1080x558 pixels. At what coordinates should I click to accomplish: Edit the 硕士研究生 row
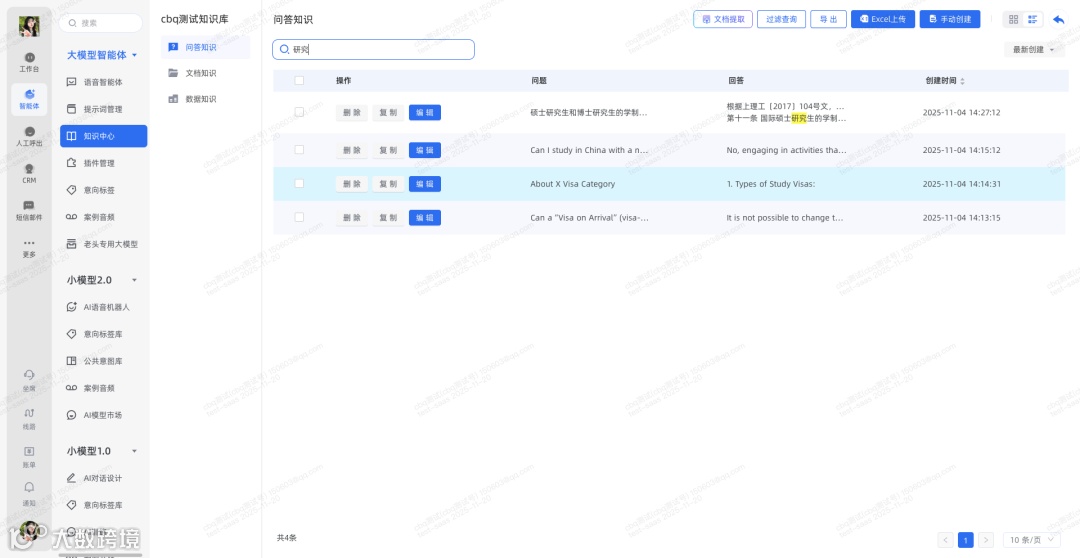(x=425, y=112)
